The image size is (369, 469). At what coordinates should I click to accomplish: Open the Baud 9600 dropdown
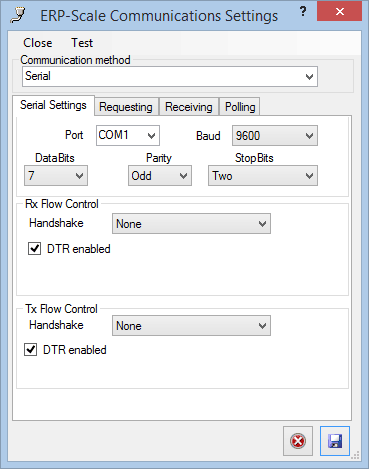coord(275,136)
